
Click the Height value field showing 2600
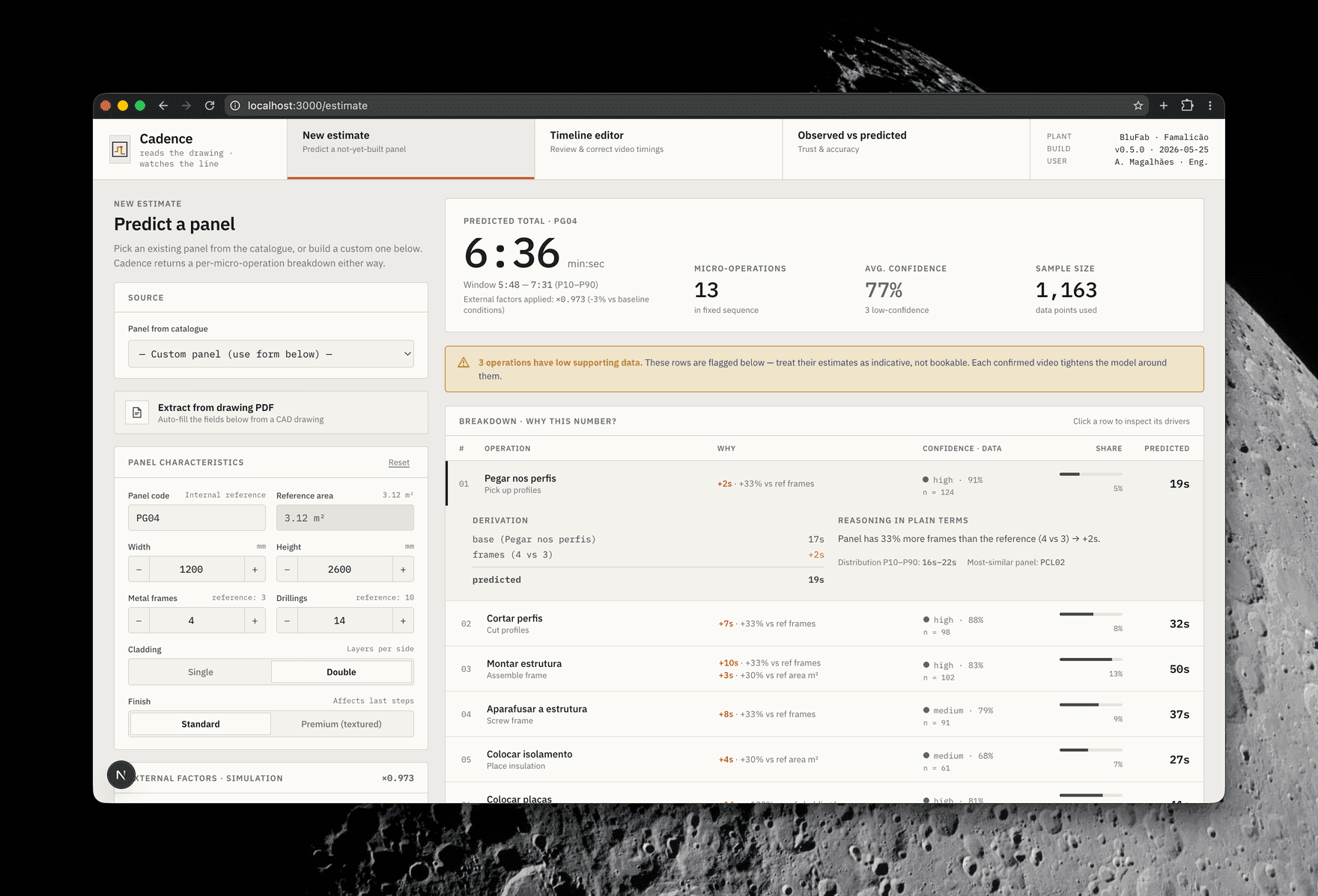tap(345, 570)
